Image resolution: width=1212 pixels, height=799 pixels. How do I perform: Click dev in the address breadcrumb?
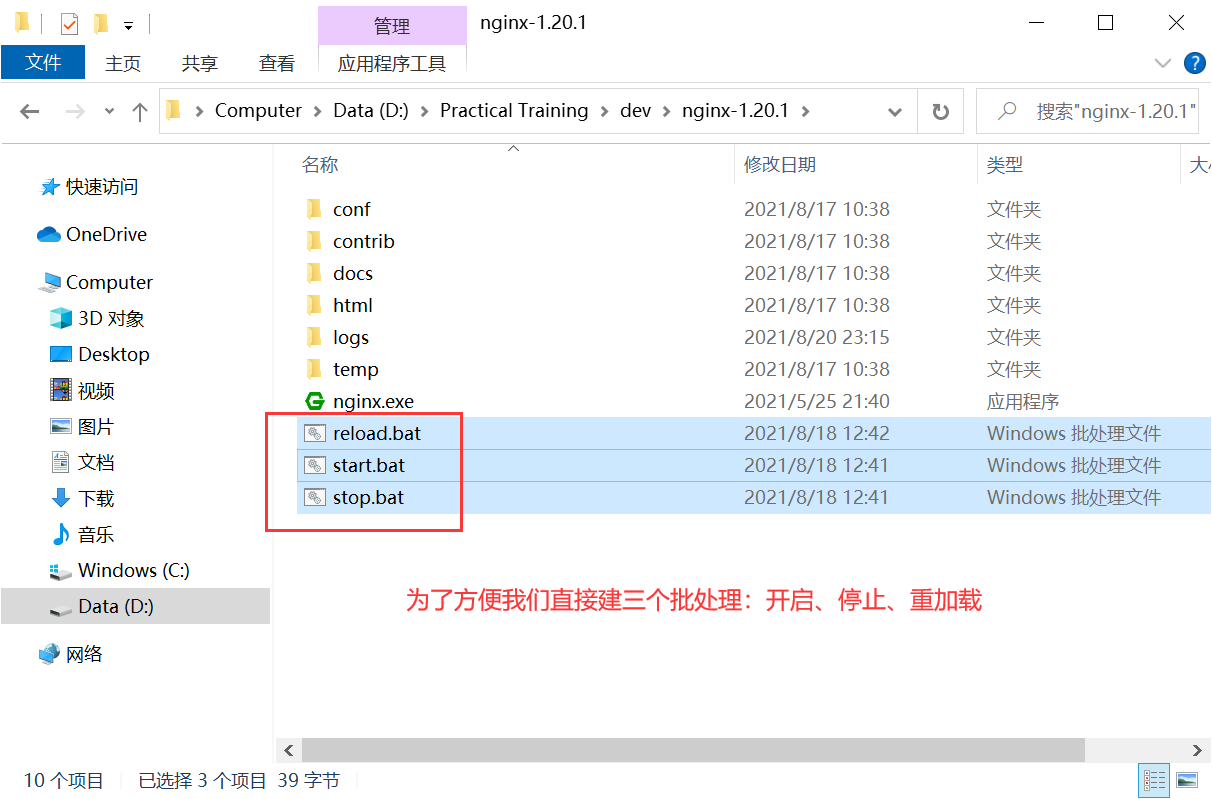point(636,110)
